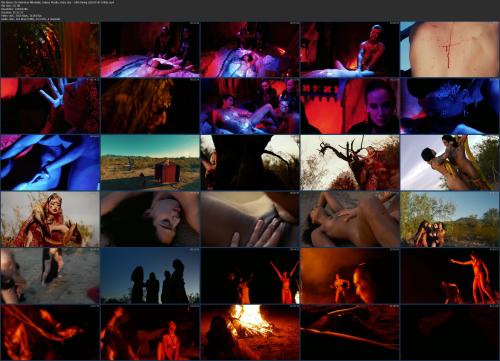Open seated firelit figure thumbnail
500x361 pixels.
[150, 332]
